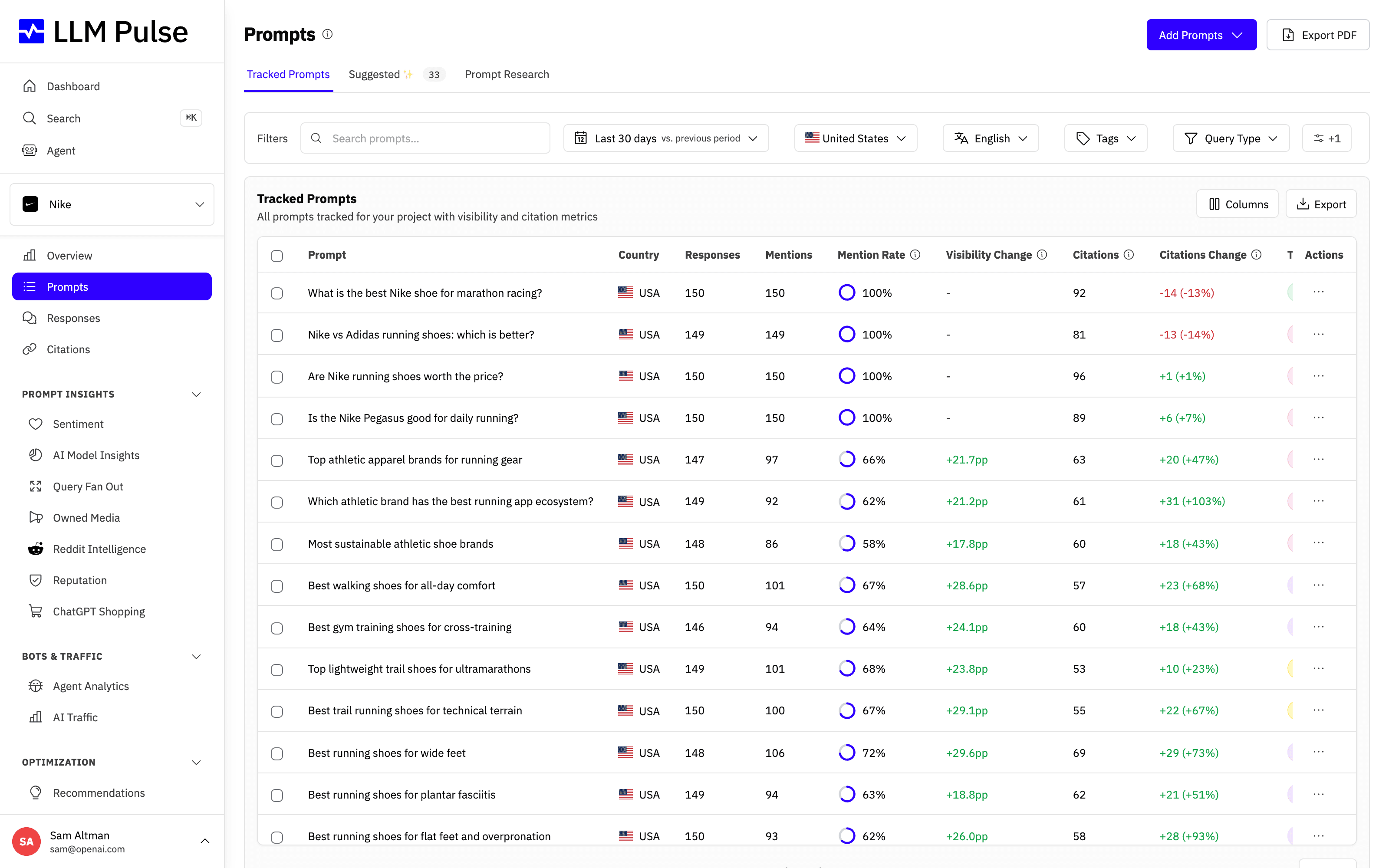The image size is (1389, 868).
Task: Select the sustainable shoe brands checkbox
Action: (x=276, y=544)
